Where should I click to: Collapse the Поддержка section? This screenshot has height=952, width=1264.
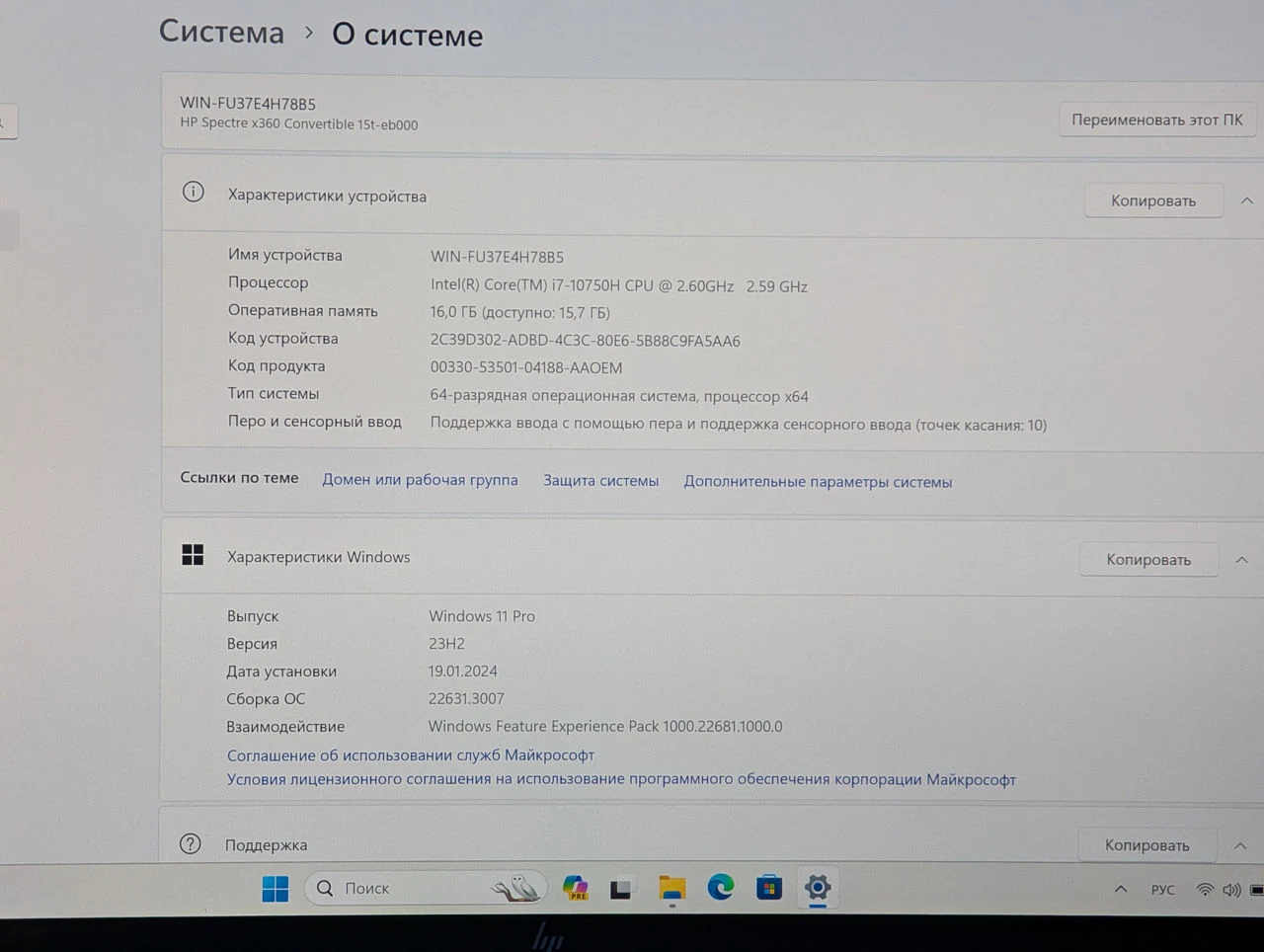pos(1240,845)
